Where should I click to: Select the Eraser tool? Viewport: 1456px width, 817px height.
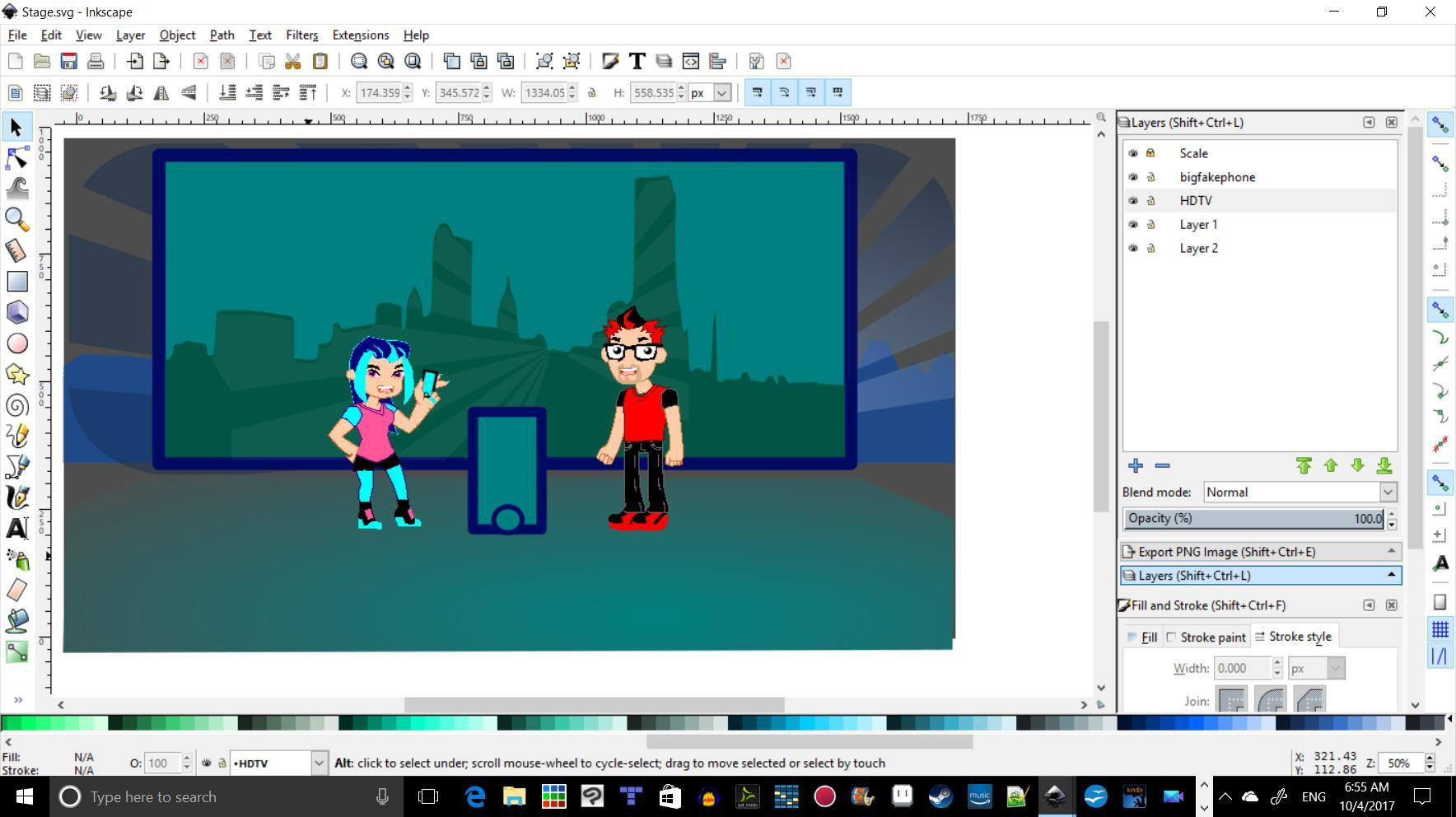click(x=16, y=590)
